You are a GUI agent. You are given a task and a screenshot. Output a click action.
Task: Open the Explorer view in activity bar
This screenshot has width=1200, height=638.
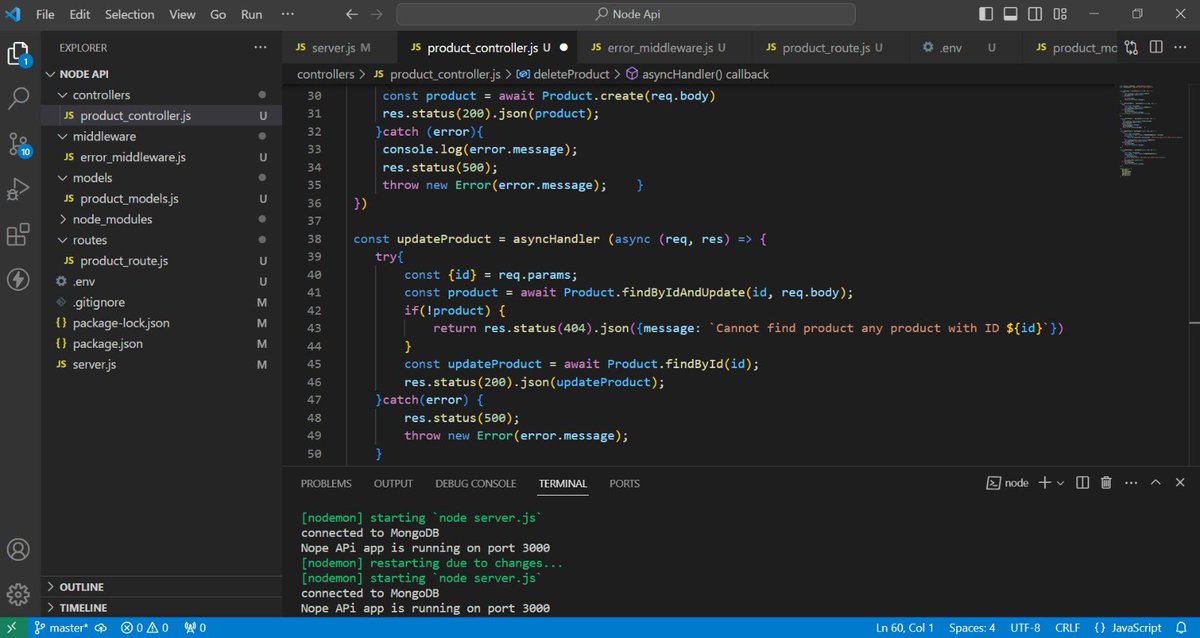(19, 53)
